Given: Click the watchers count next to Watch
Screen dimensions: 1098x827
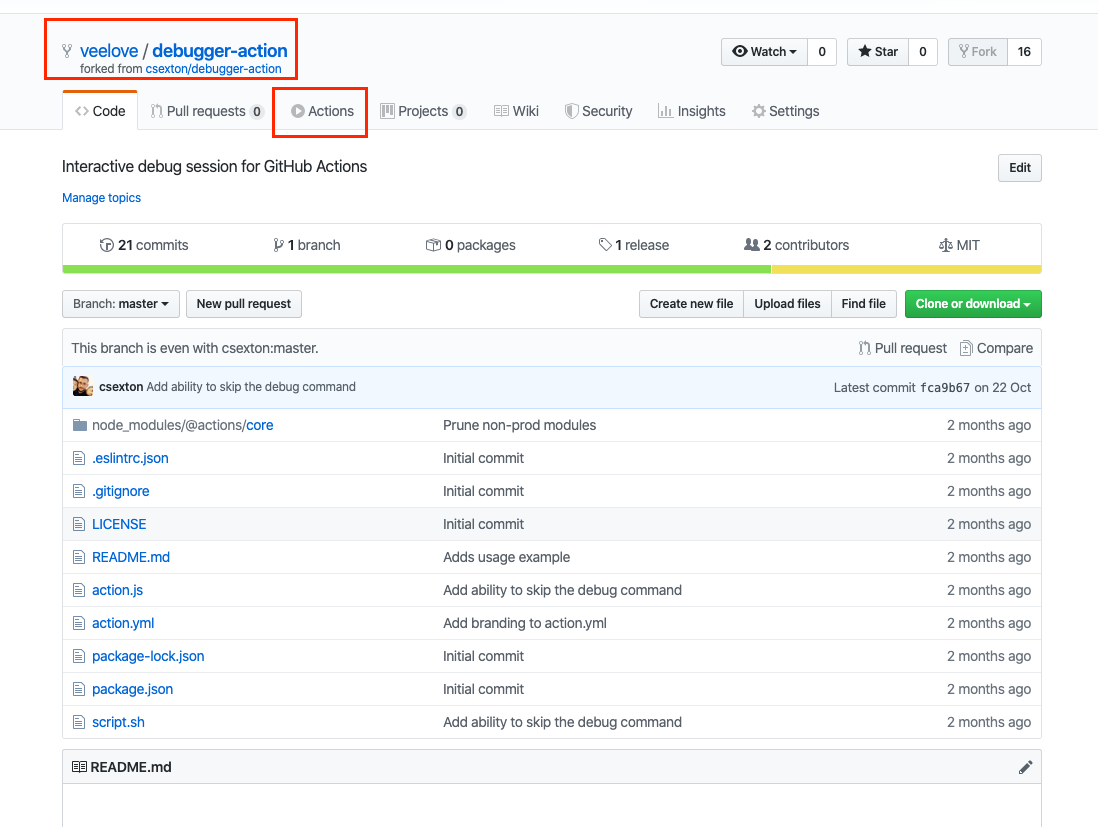Looking at the screenshot, I should [x=822, y=52].
